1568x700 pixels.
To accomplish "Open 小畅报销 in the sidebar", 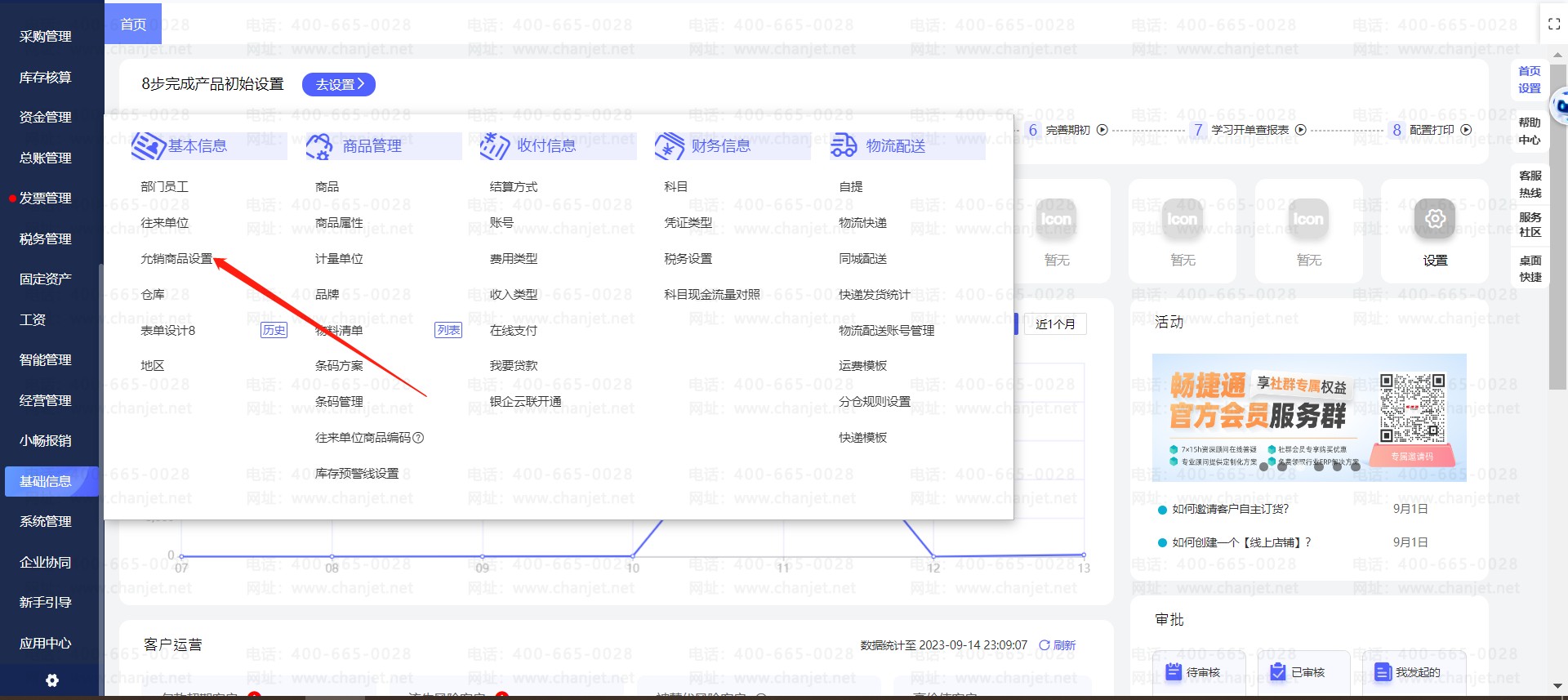I will tap(46, 441).
